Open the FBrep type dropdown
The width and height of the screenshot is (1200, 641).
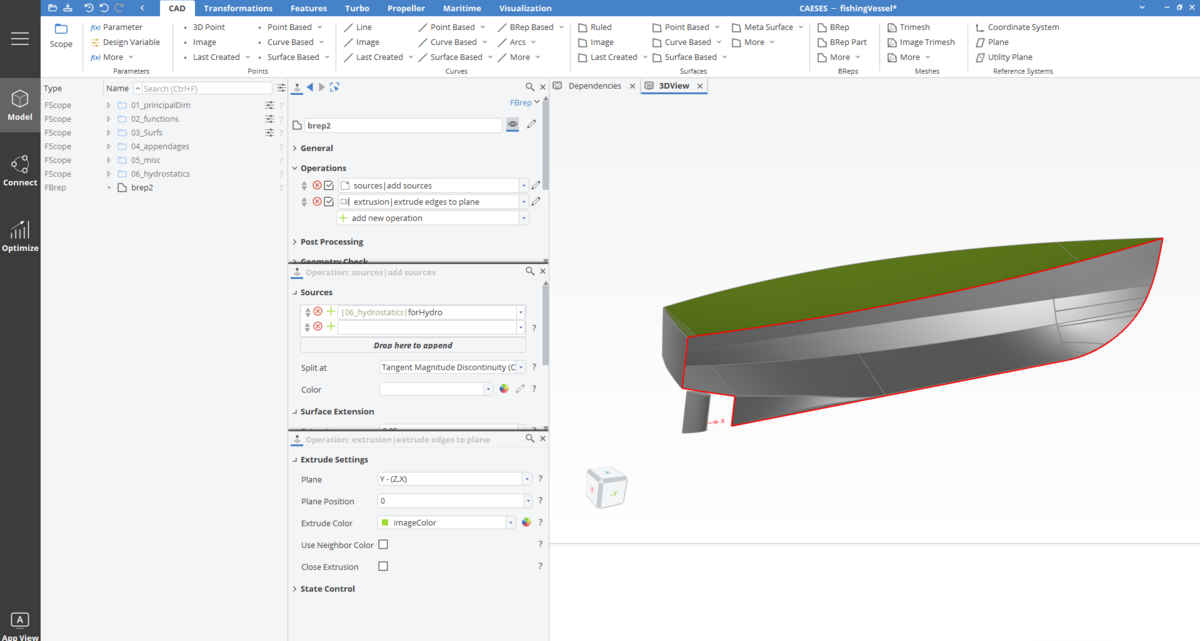click(525, 102)
